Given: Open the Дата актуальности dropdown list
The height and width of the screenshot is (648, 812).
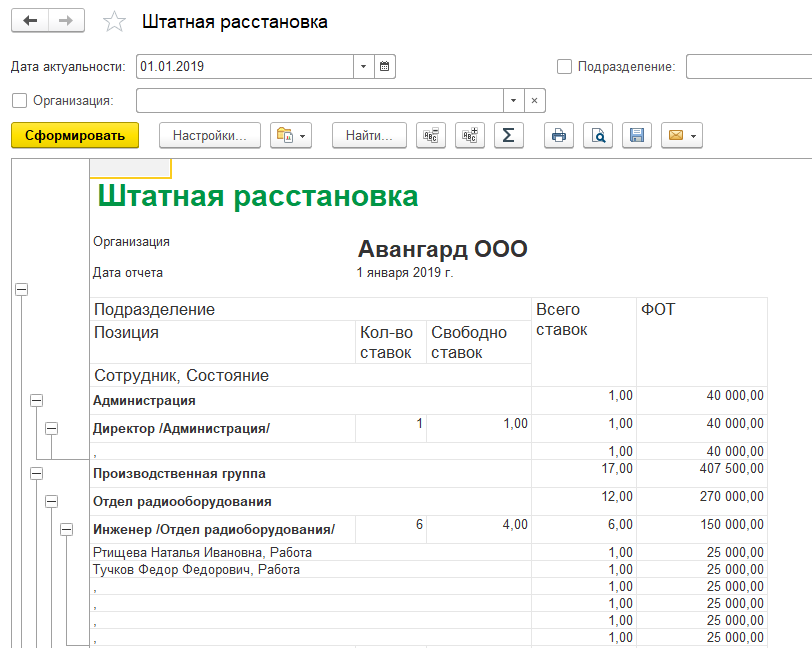Looking at the screenshot, I should pyautogui.click(x=362, y=67).
